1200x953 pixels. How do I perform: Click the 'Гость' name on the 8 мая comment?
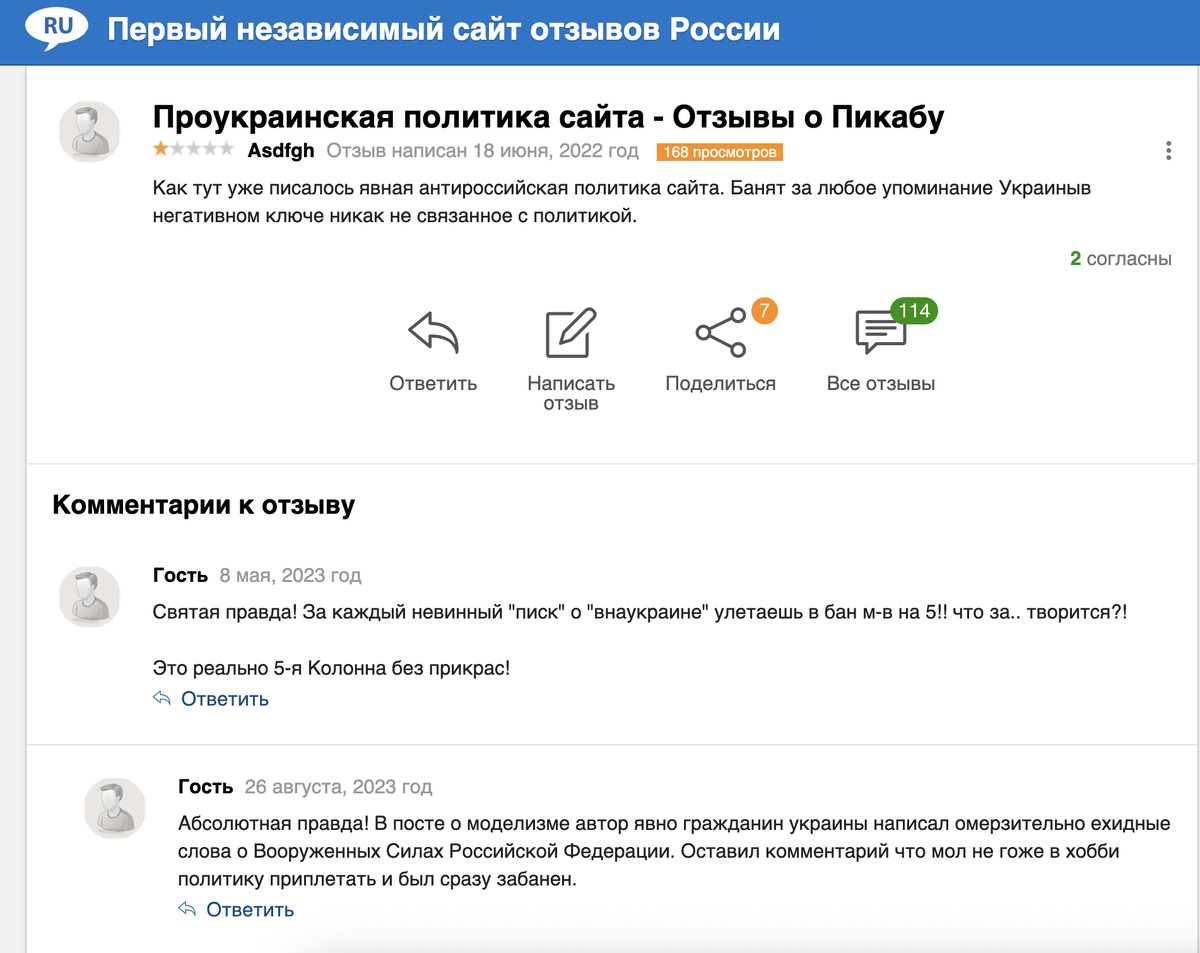pyautogui.click(x=180, y=576)
